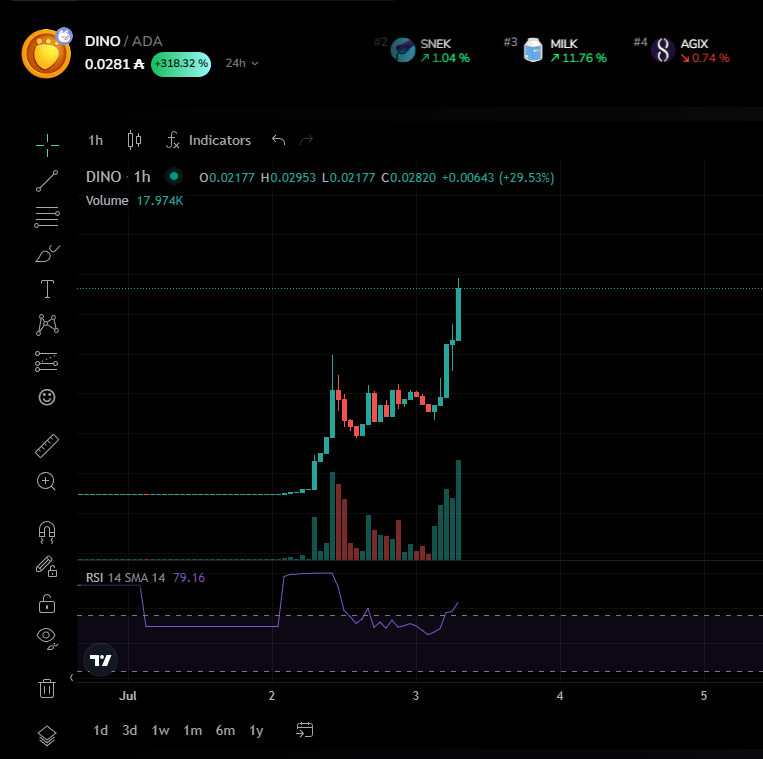Collapse the drawing toolbar arrow
The image size is (763, 759).
(x=72, y=677)
